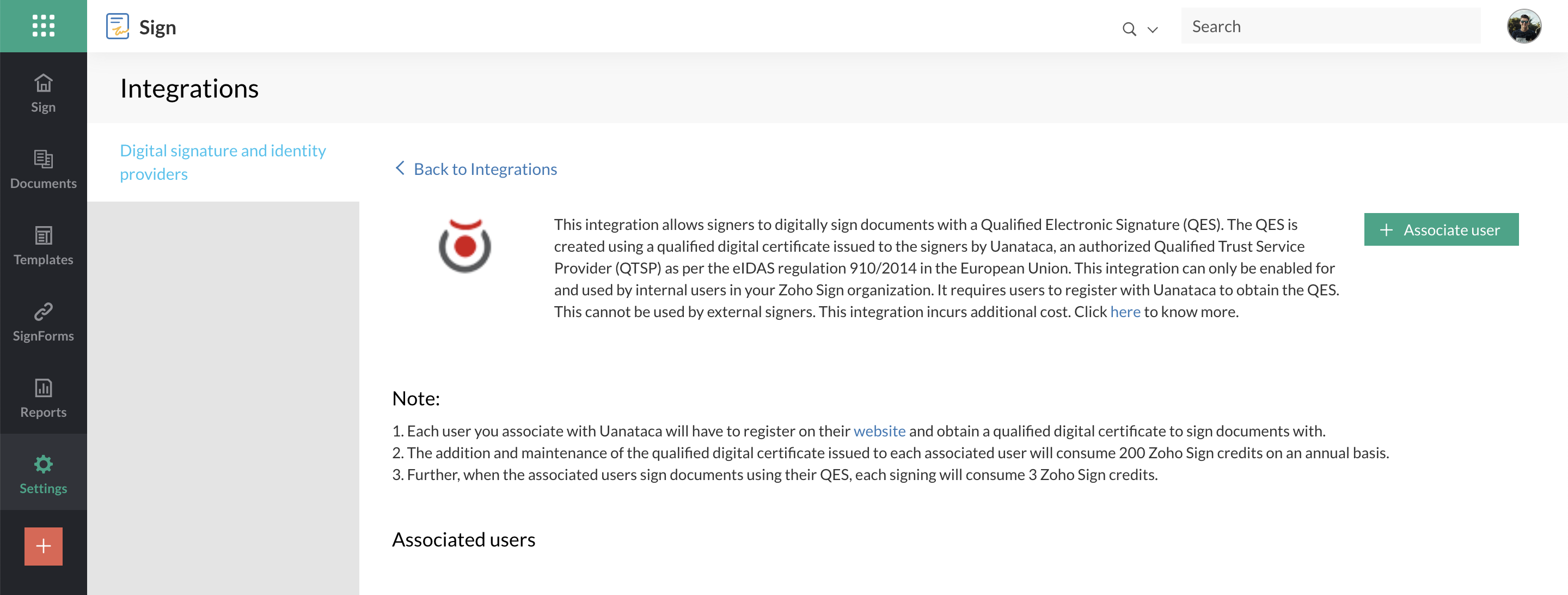Expand the search filter dropdown arrow
This screenshot has height=595, width=1568.
point(1152,29)
